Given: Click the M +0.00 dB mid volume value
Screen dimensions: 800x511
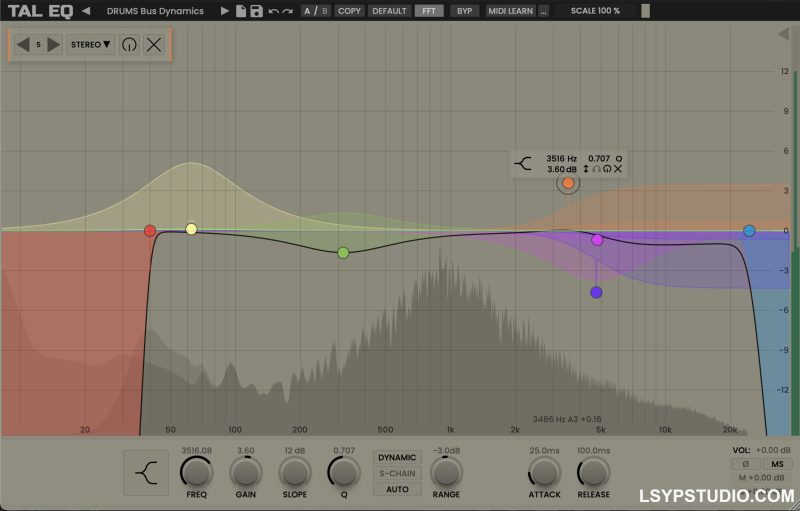Looking at the screenshot, I should click(761, 478).
